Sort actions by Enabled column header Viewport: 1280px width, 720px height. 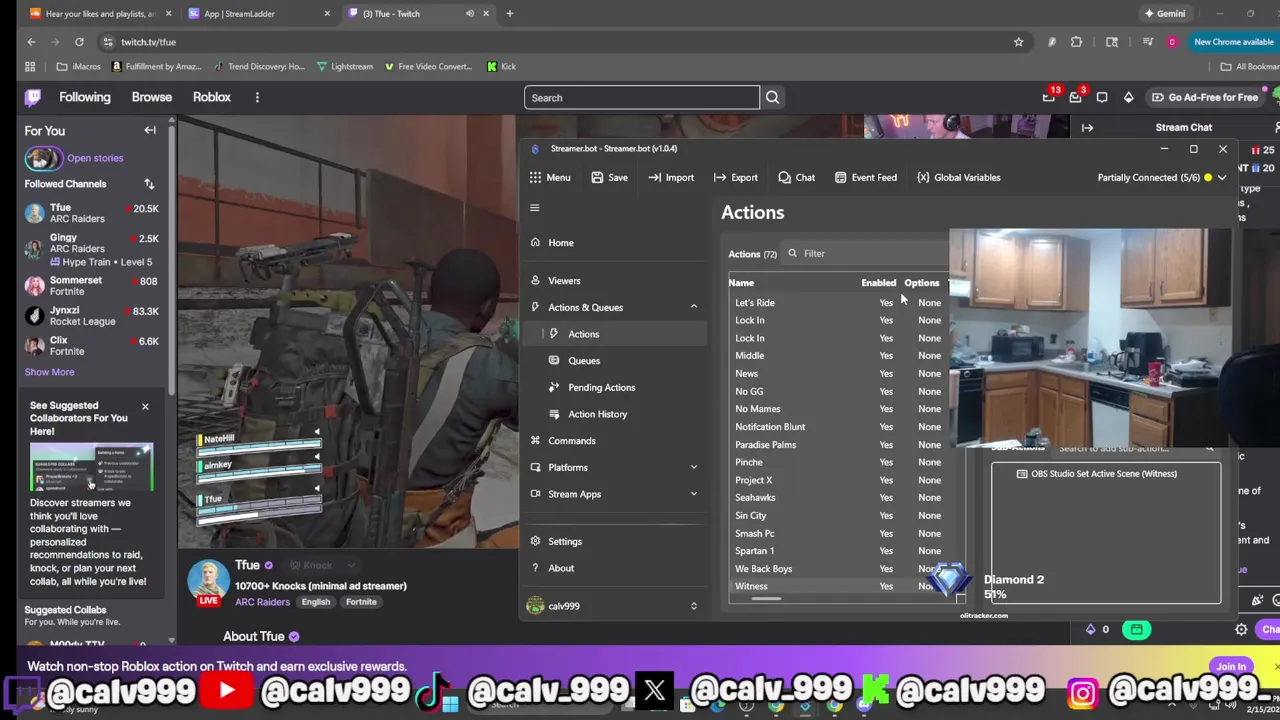[878, 283]
